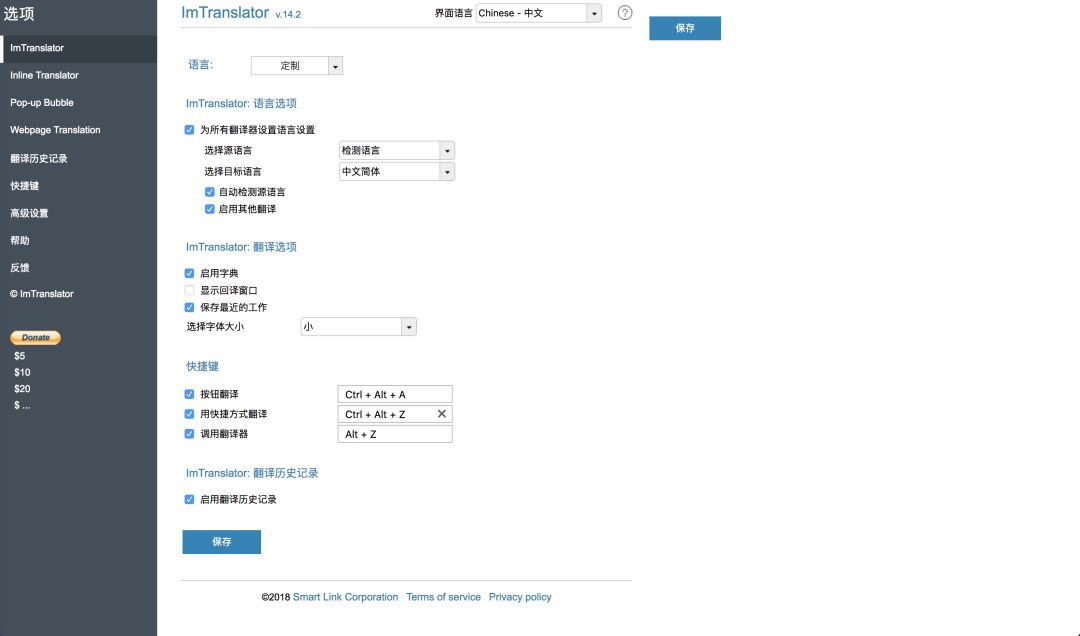Open the help question mark icon

625,12
